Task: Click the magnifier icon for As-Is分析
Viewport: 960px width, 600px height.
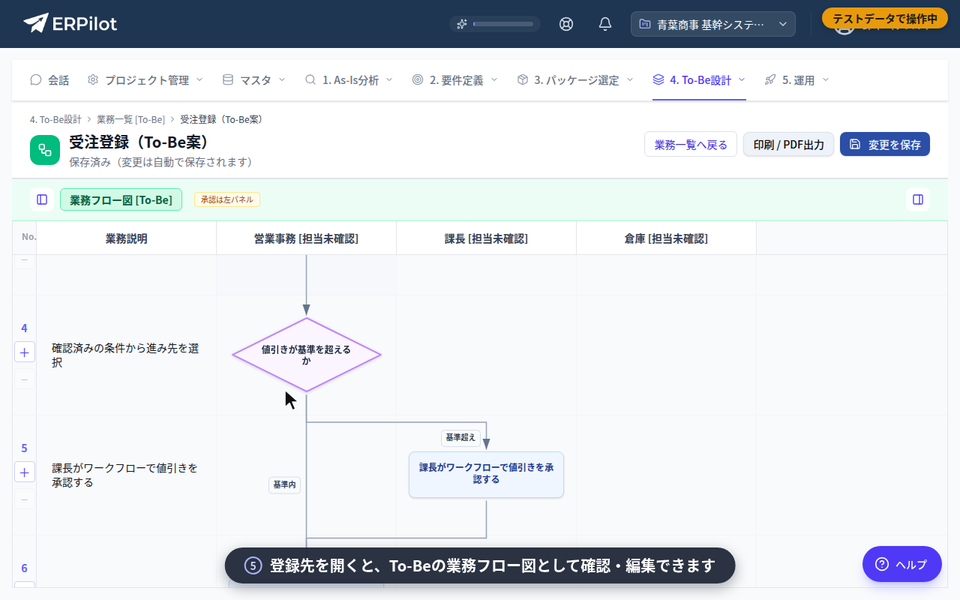Action: click(x=310, y=80)
